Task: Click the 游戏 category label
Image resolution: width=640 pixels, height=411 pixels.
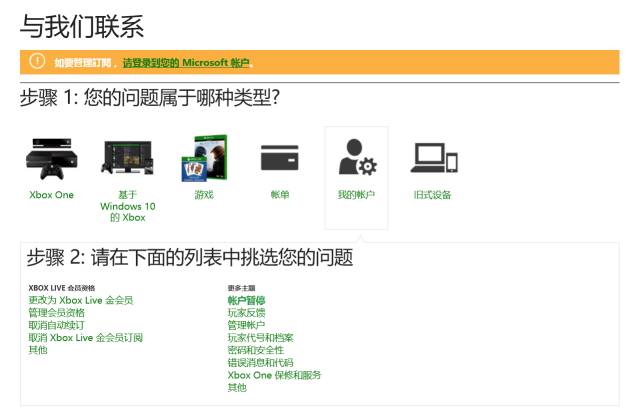Action: pos(204,195)
